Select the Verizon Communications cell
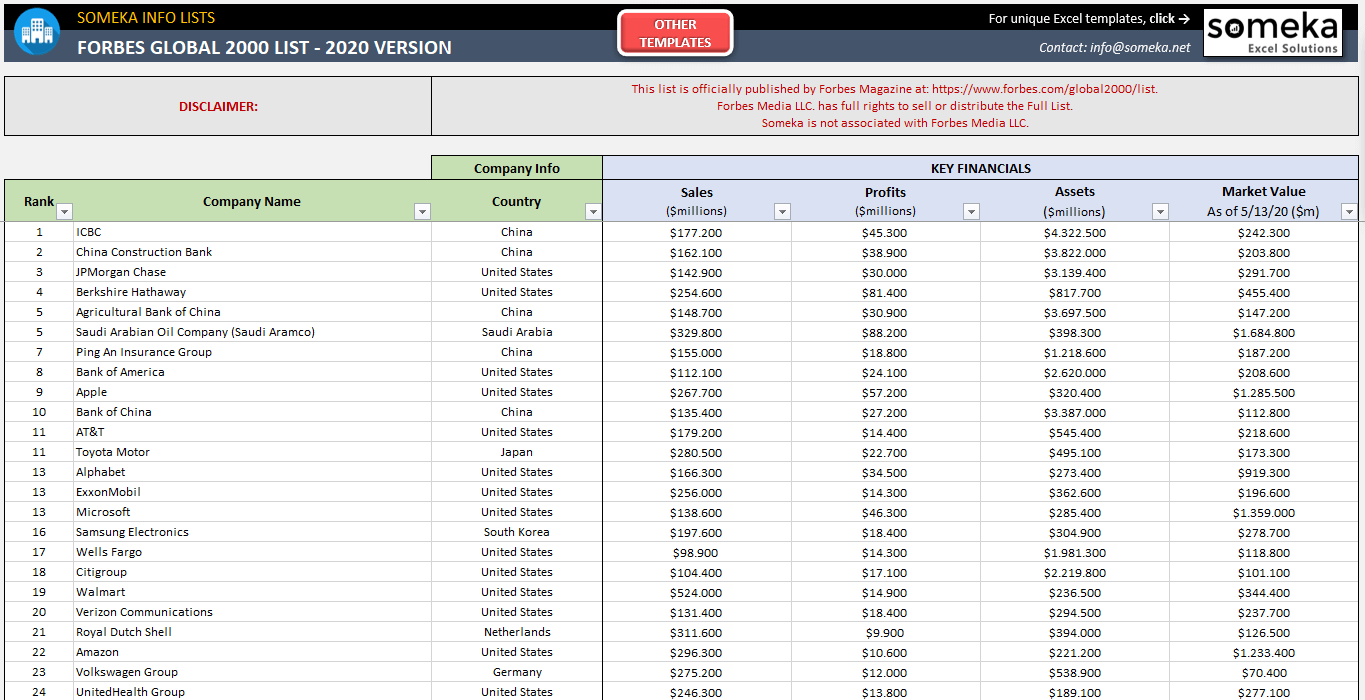 (x=253, y=612)
